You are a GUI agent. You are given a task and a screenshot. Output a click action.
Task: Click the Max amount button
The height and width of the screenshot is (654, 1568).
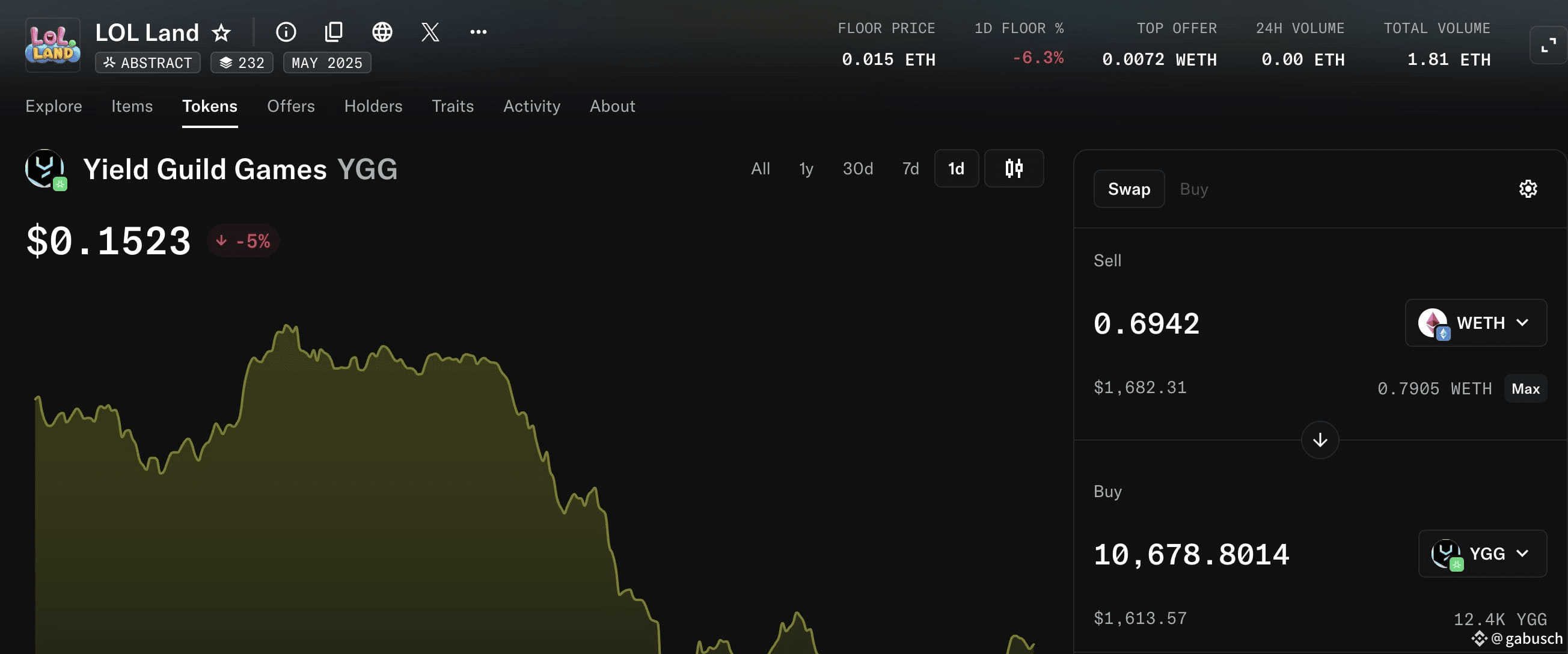tap(1525, 389)
